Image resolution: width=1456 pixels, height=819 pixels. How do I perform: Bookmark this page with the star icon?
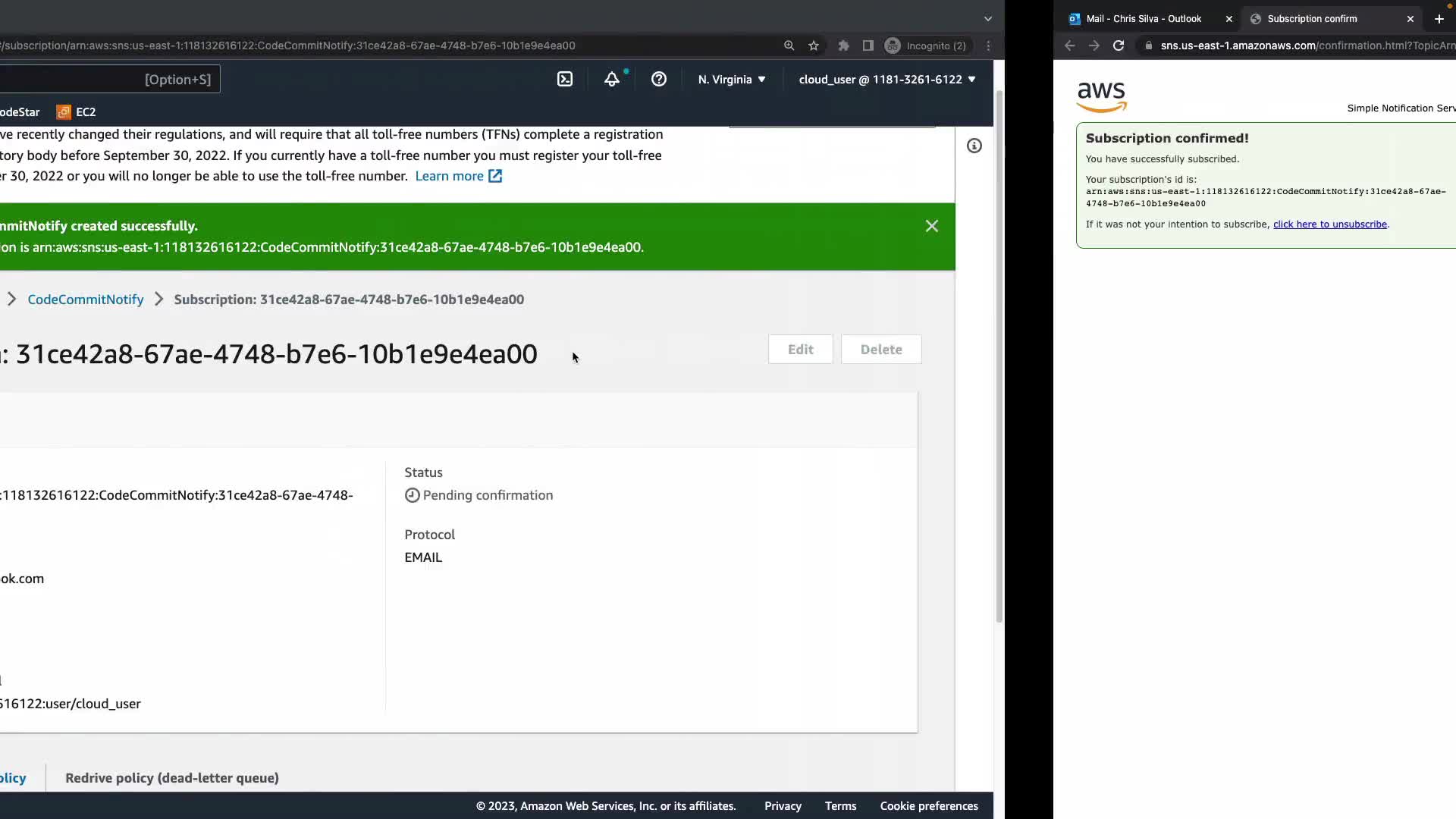[814, 45]
